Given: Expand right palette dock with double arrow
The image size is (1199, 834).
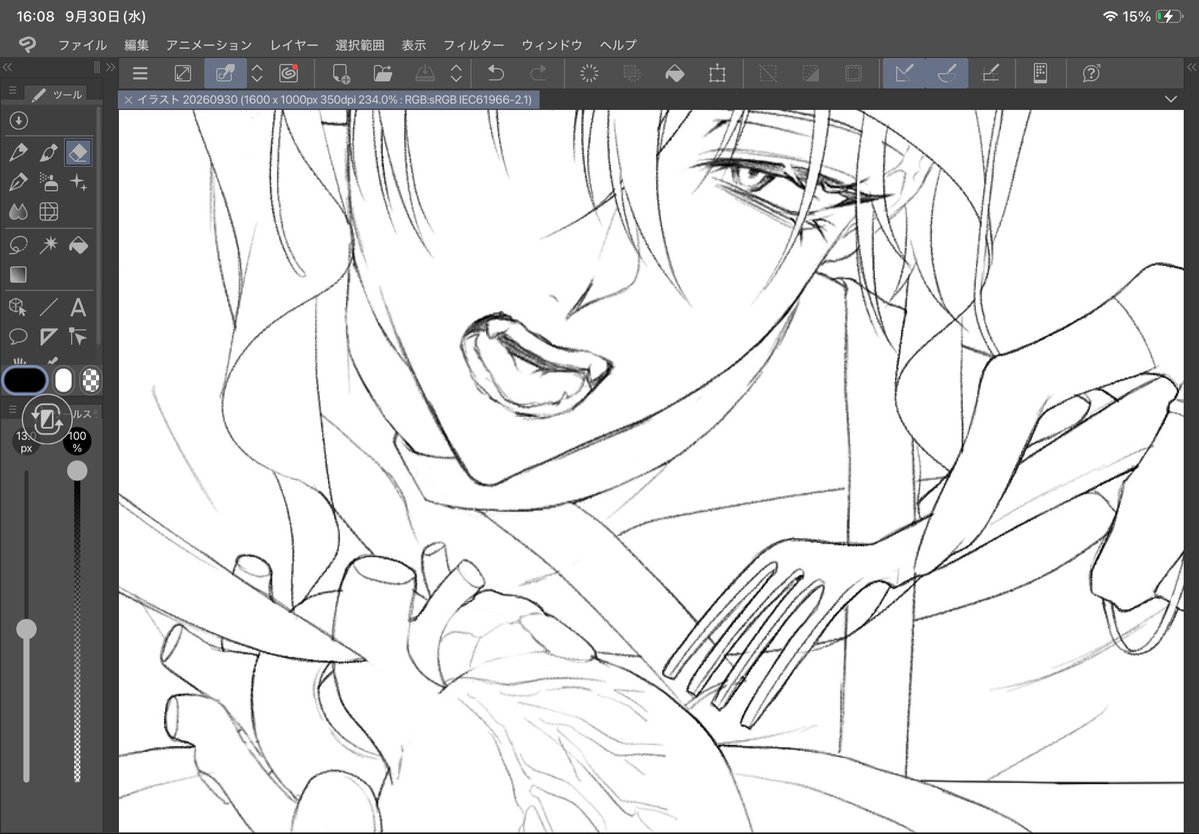Looking at the screenshot, I should coord(1191,67).
